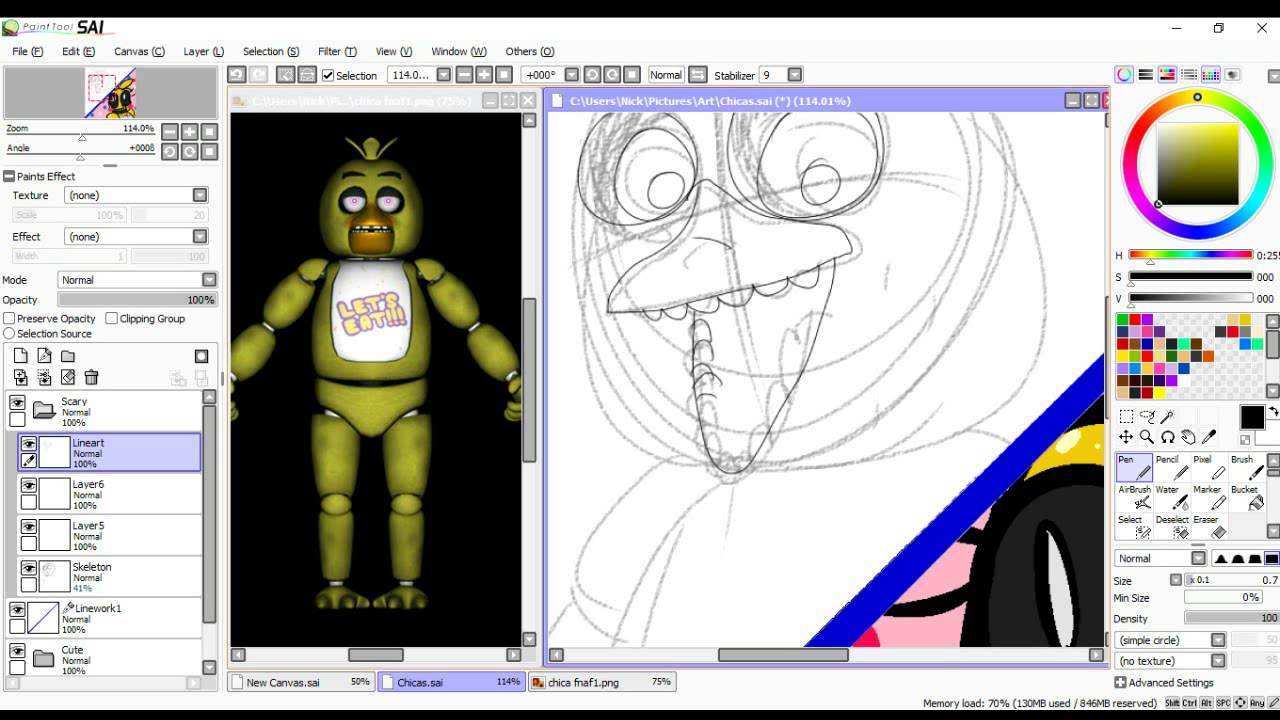1280x720 pixels.
Task: Adjust the layer Opacity slider
Action: [x=138, y=300]
